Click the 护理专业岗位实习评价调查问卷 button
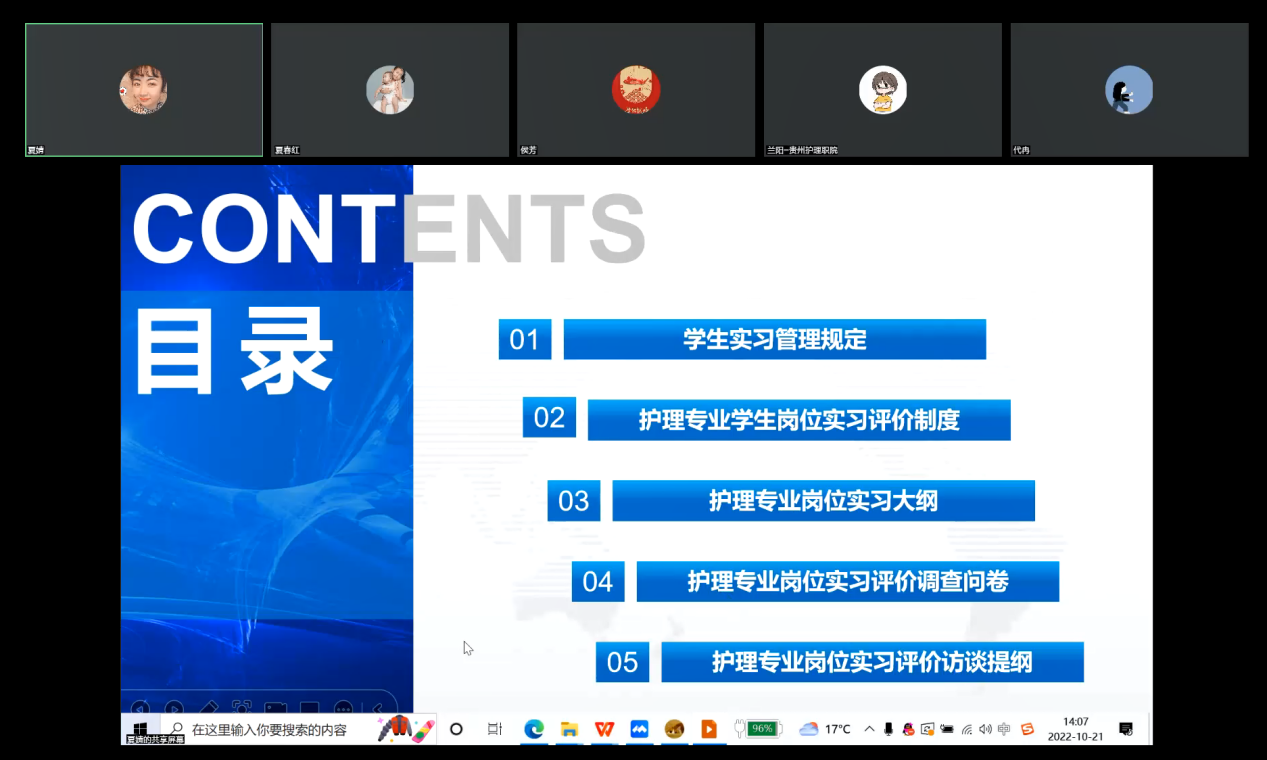This screenshot has height=760, width=1267. tap(847, 581)
